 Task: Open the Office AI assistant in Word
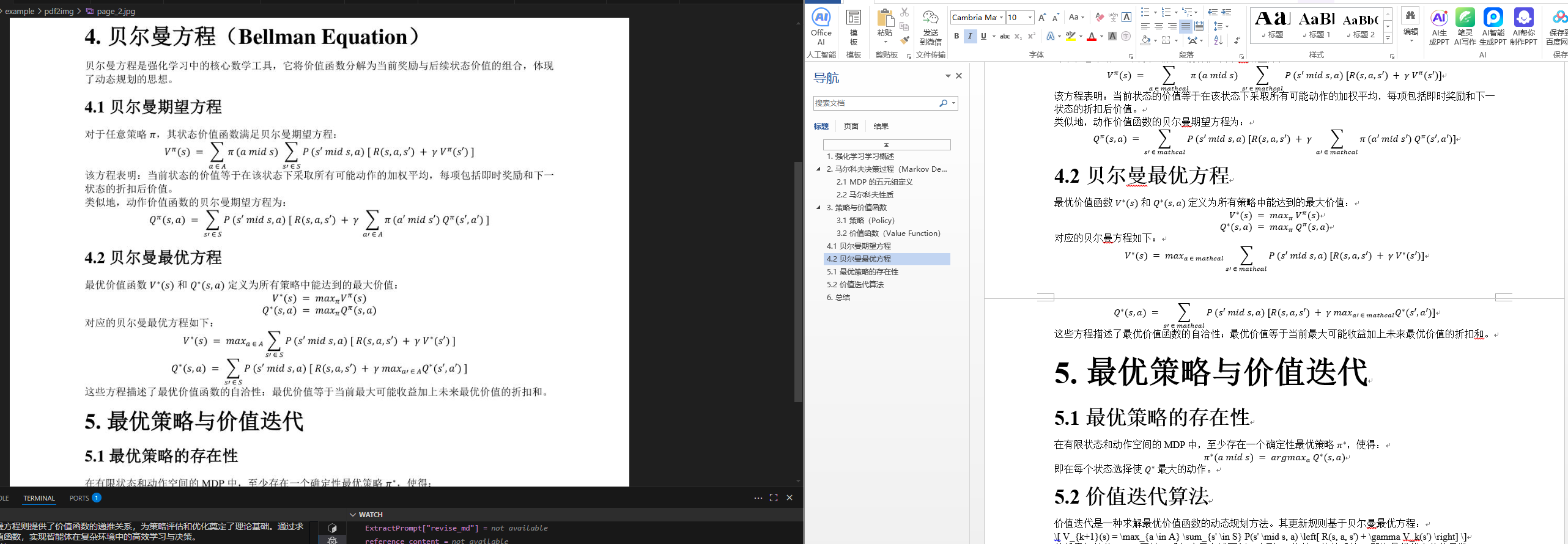click(821, 28)
